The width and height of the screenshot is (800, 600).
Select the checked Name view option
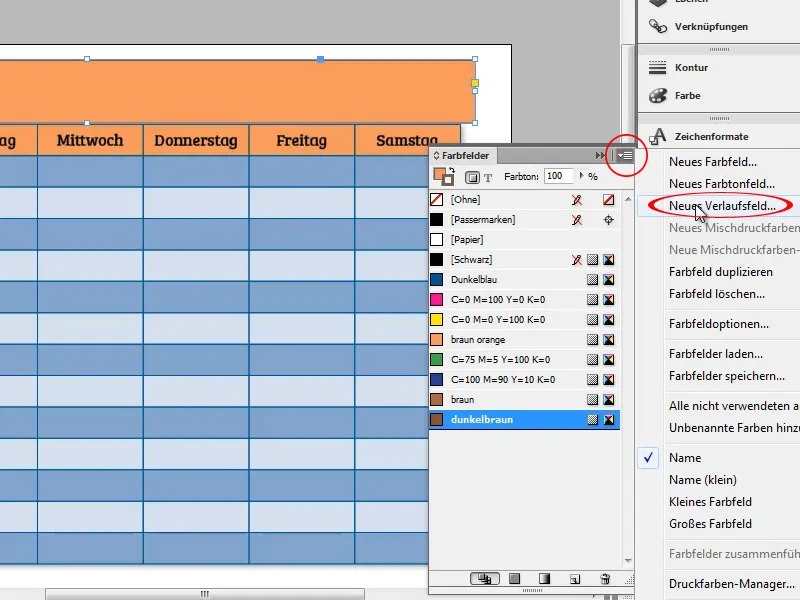[x=685, y=458]
